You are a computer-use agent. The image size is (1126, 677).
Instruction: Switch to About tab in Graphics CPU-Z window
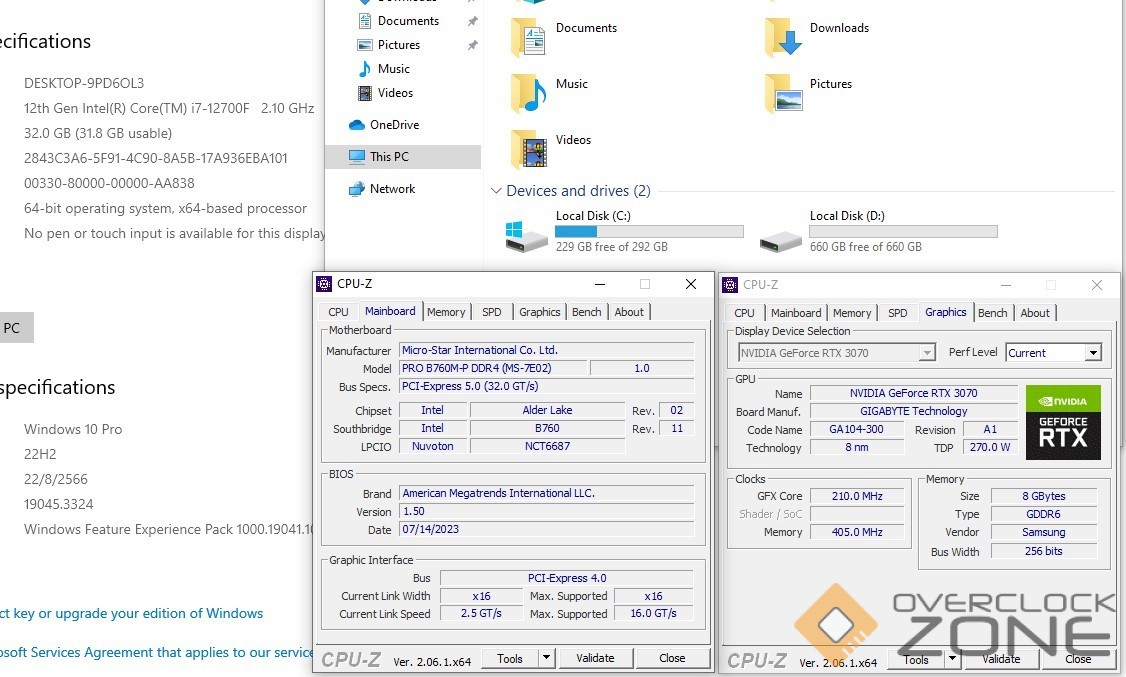pos(1035,313)
